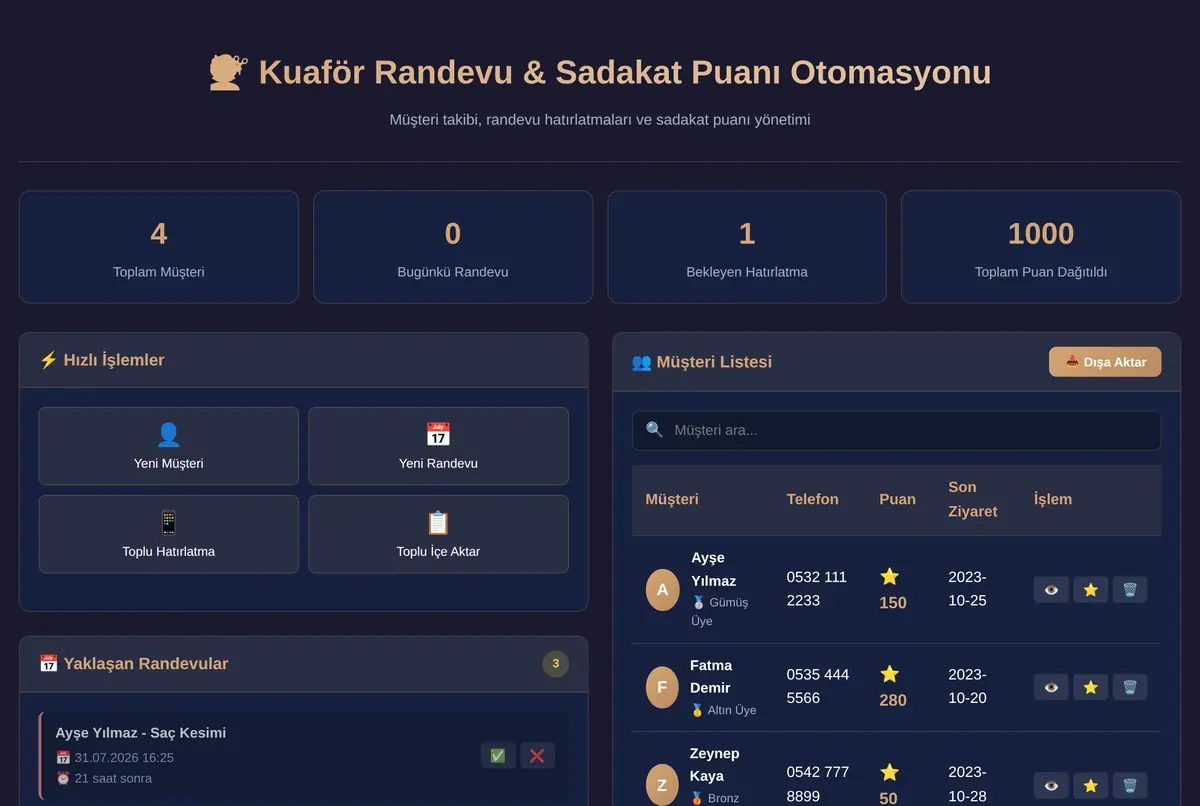1200x806 pixels.
Task: Click the Müşteri Listesi panel heading
Action: 702,362
